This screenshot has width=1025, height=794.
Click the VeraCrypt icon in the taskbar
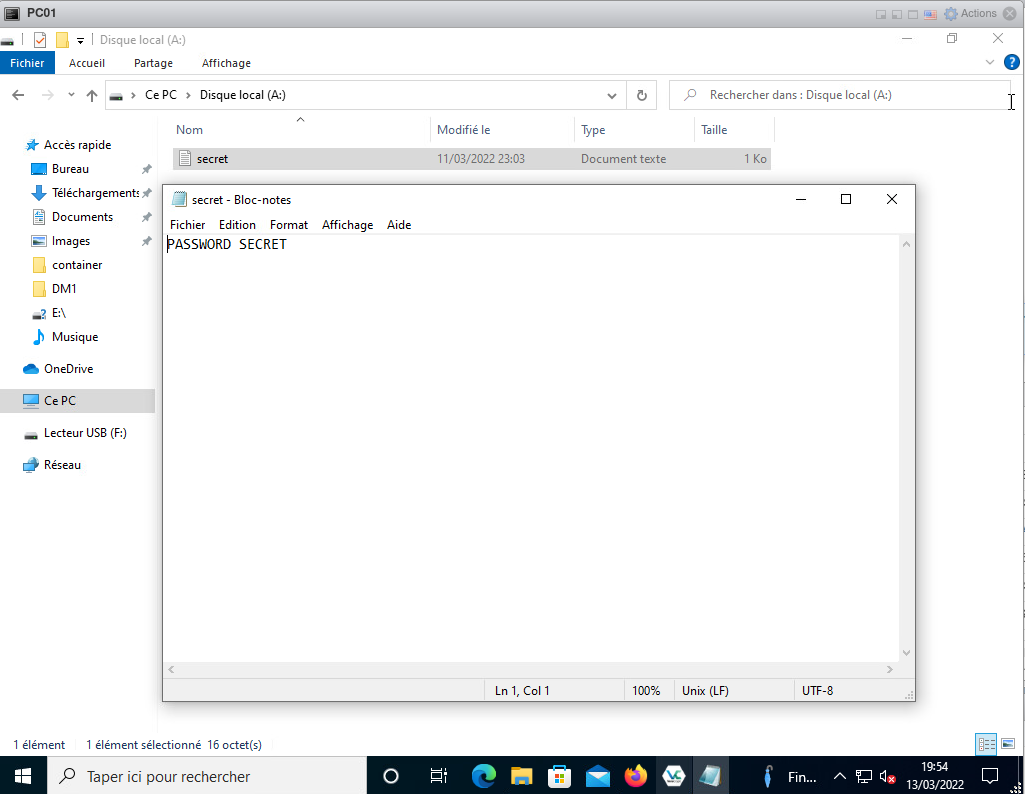pyautogui.click(x=673, y=776)
